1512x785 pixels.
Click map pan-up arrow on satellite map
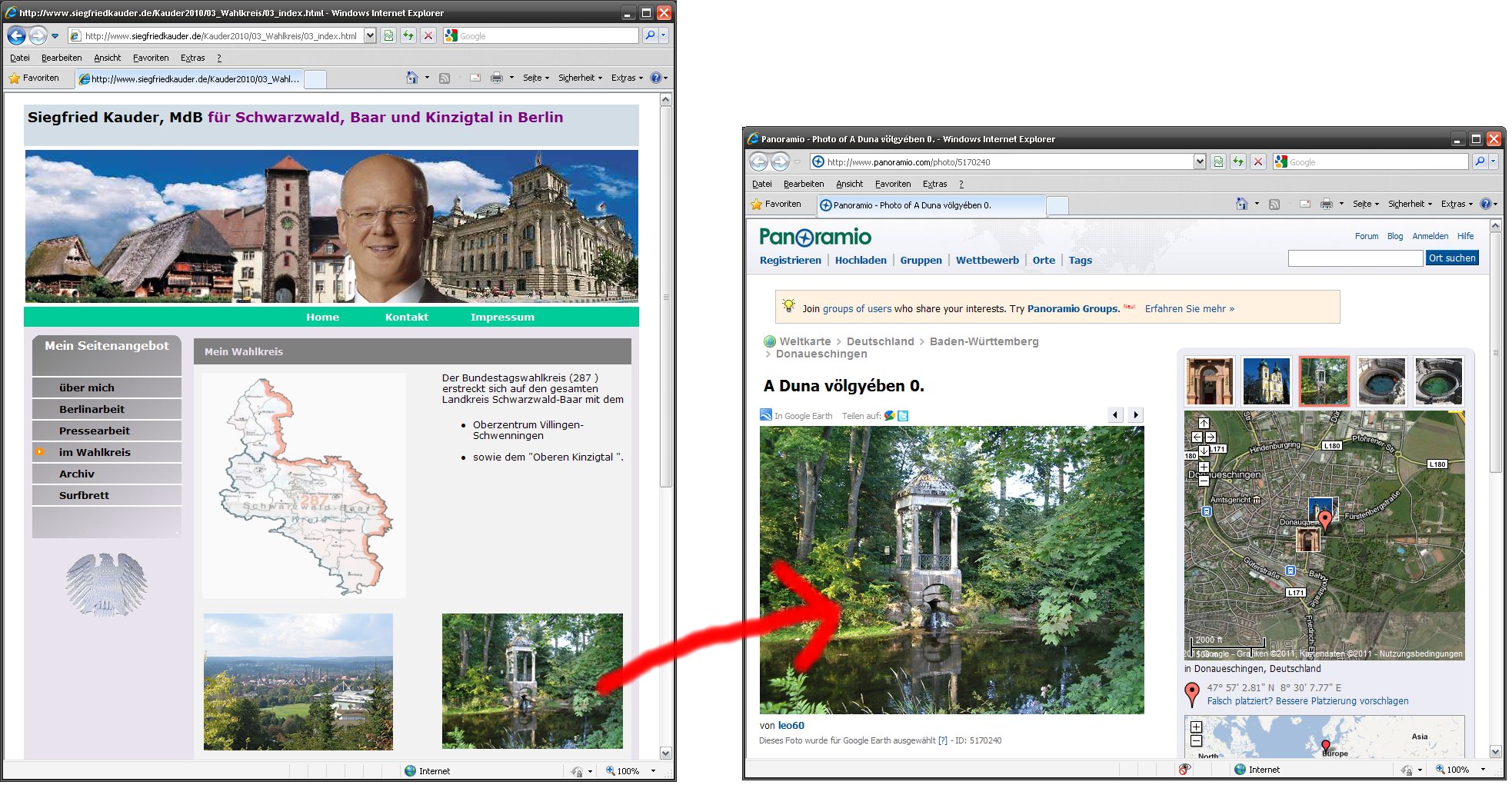[x=1204, y=423]
